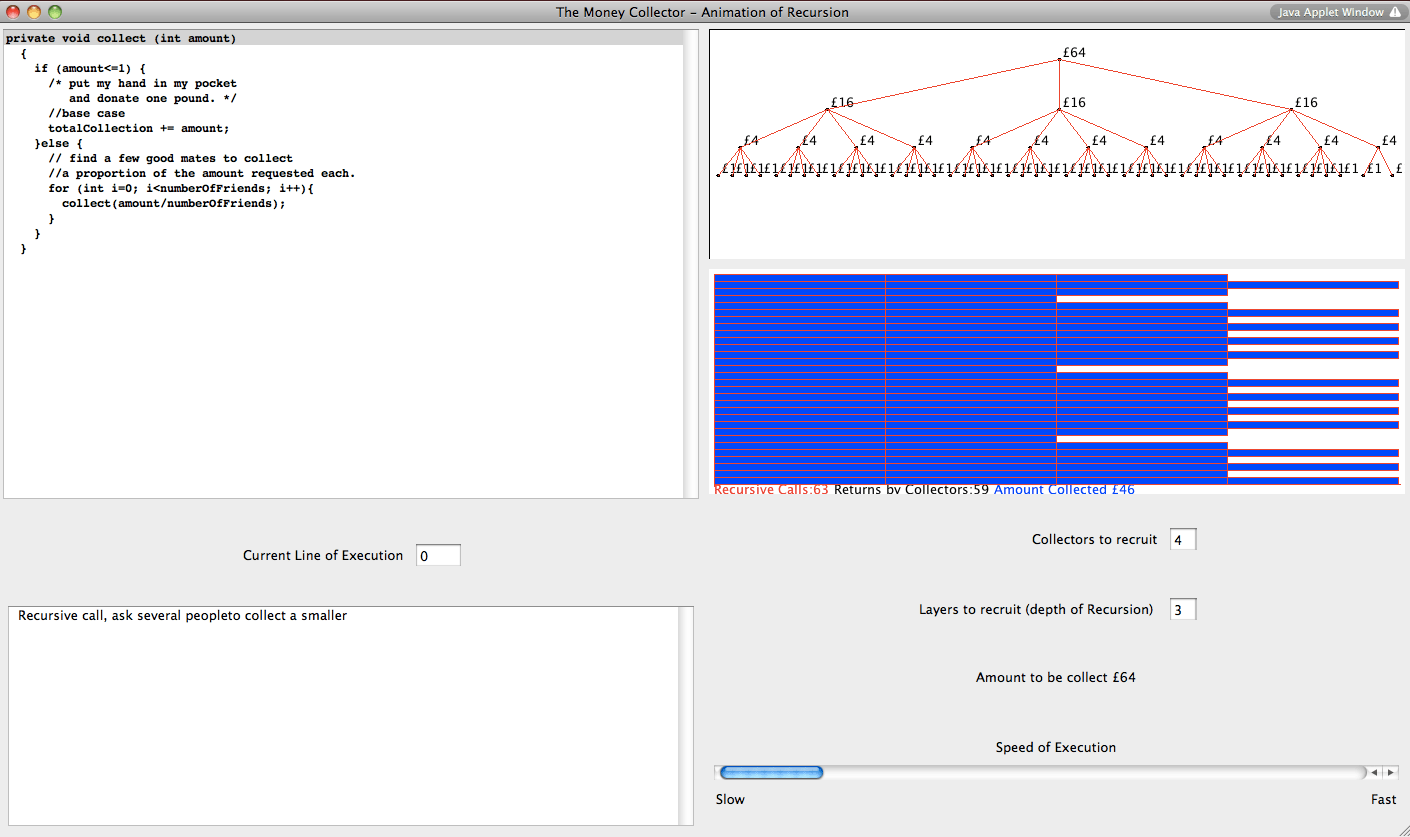Click the 'Collectors to recruit' label
This screenshot has width=1410, height=837.
[x=1094, y=539]
